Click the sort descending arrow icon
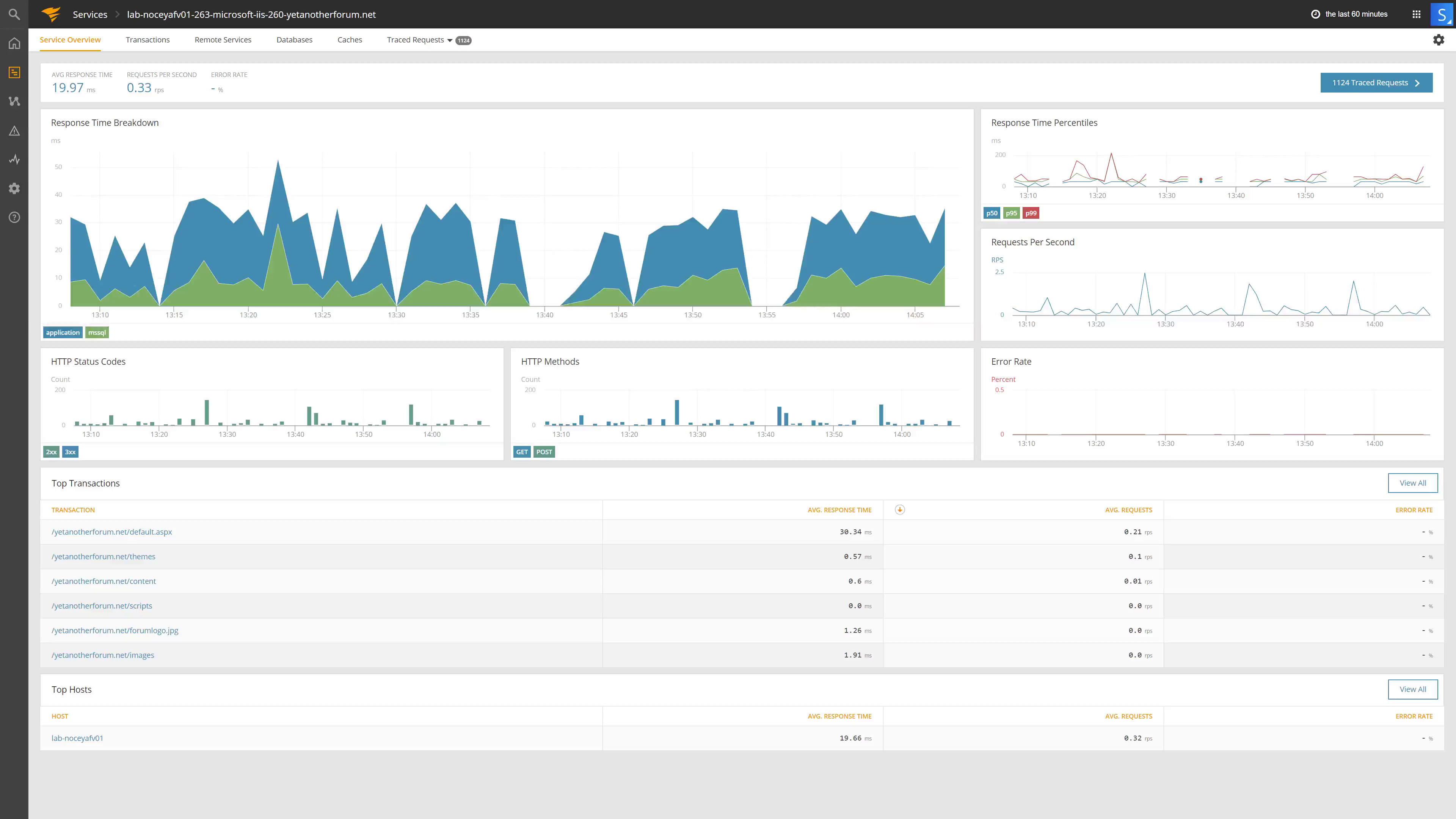Image resolution: width=1456 pixels, height=819 pixels. pos(900,510)
